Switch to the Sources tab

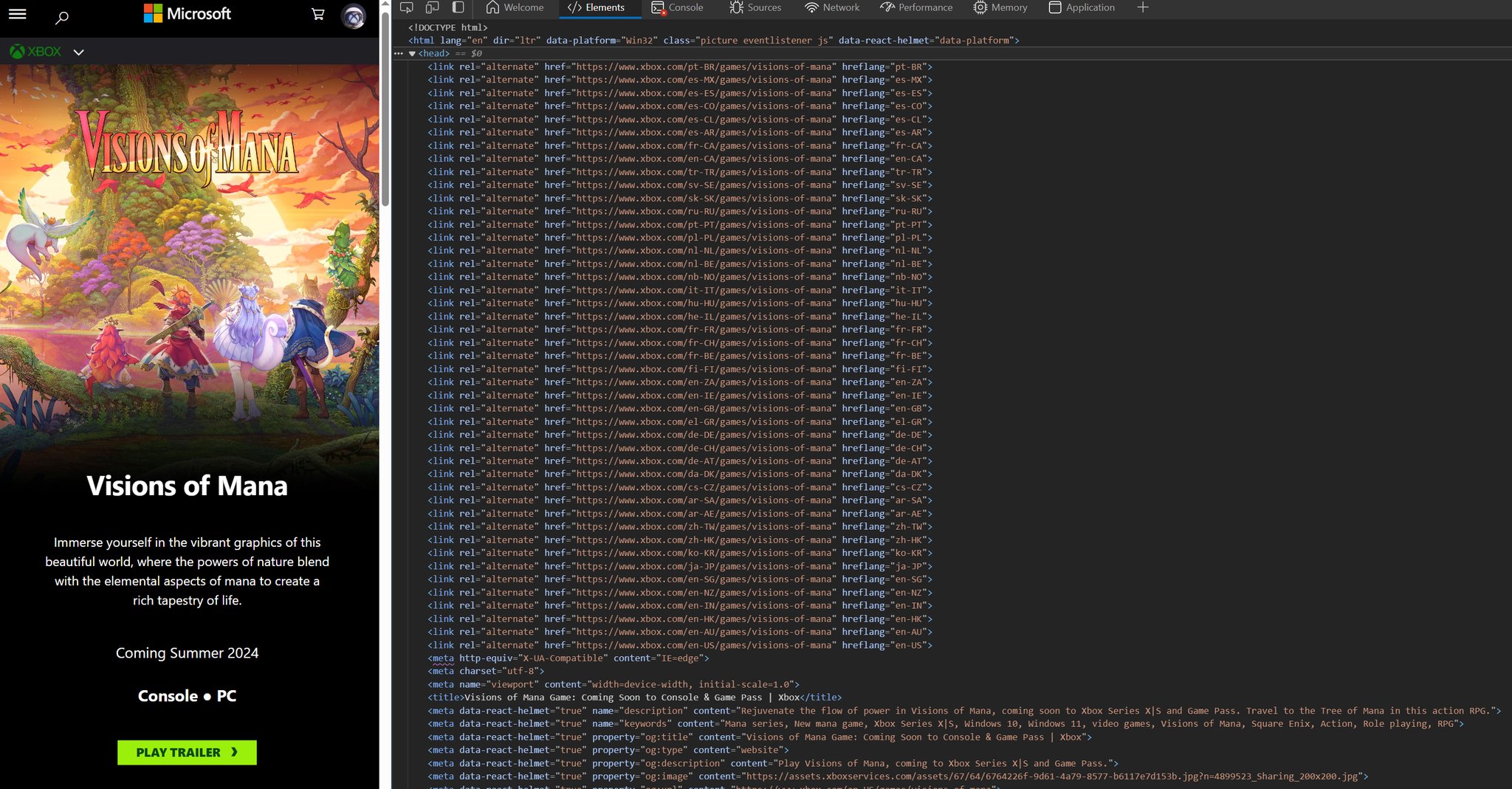[755, 7]
